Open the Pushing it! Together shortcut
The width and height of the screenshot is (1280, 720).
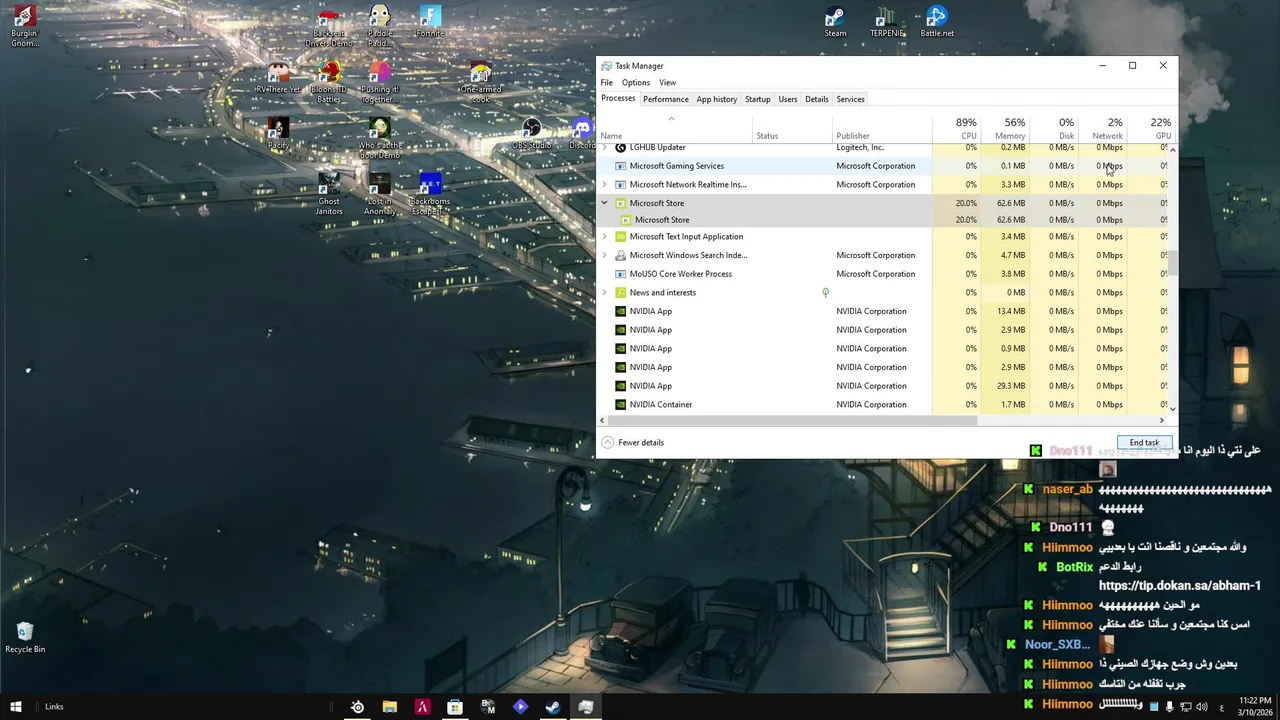click(379, 83)
